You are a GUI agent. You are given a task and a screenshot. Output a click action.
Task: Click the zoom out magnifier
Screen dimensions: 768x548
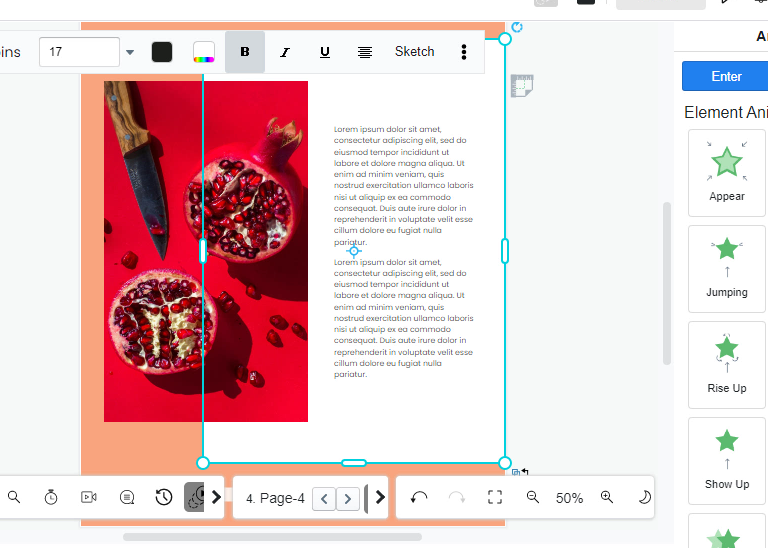tap(533, 497)
